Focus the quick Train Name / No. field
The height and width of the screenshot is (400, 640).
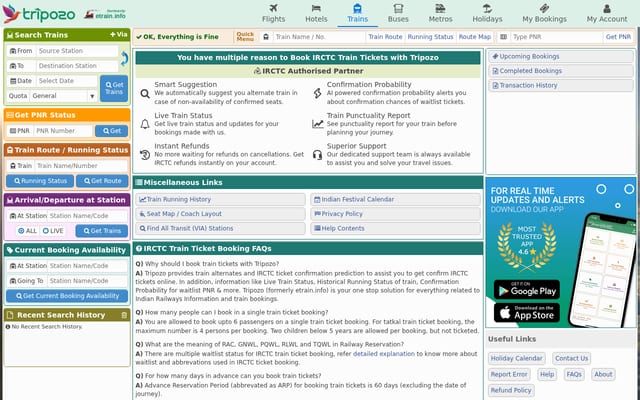(x=319, y=37)
